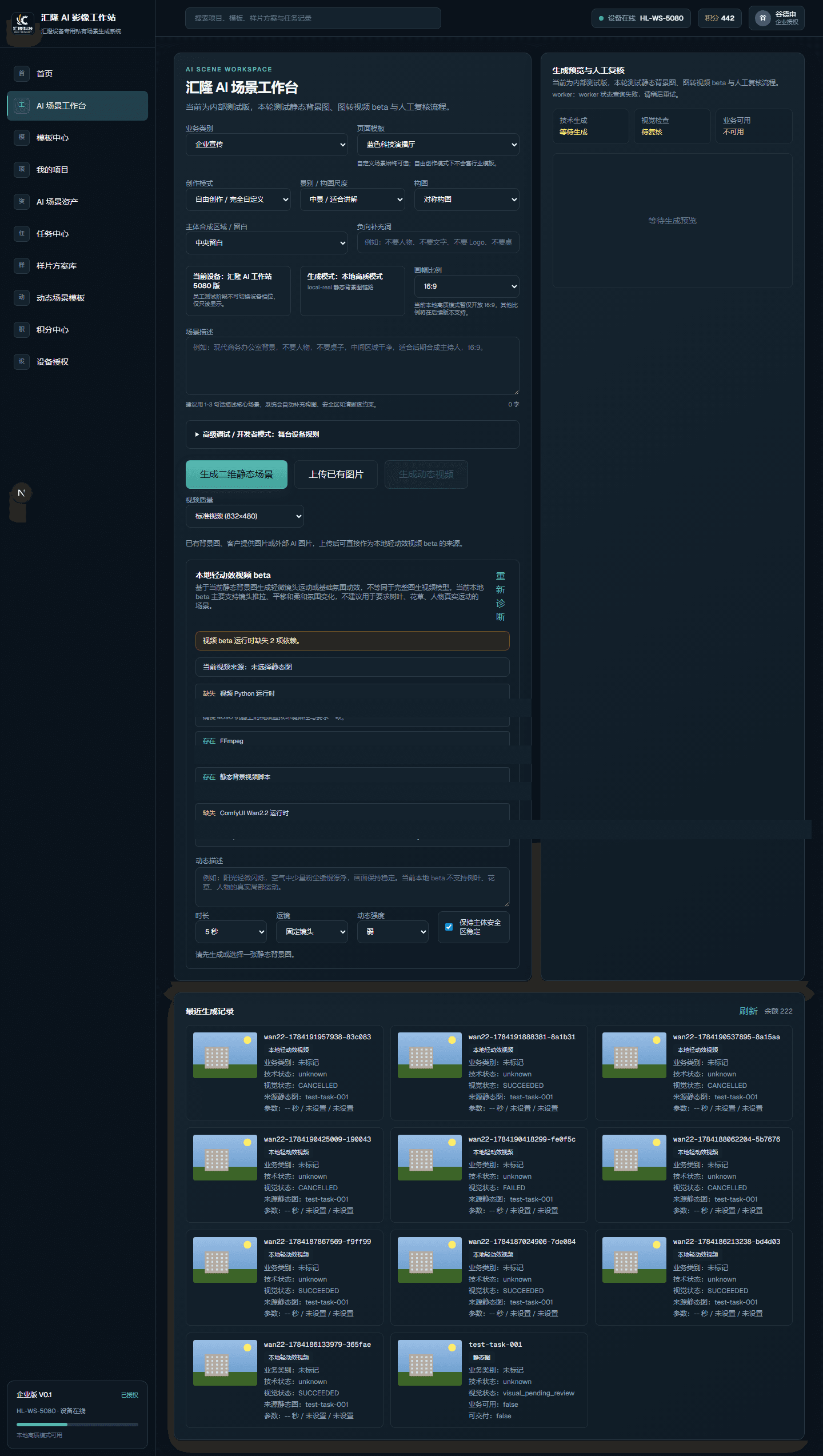The width and height of the screenshot is (823, 1456).
Task: Open the 动态强度 dropdown
Action: pyautogui.click(x=393, y=932)
